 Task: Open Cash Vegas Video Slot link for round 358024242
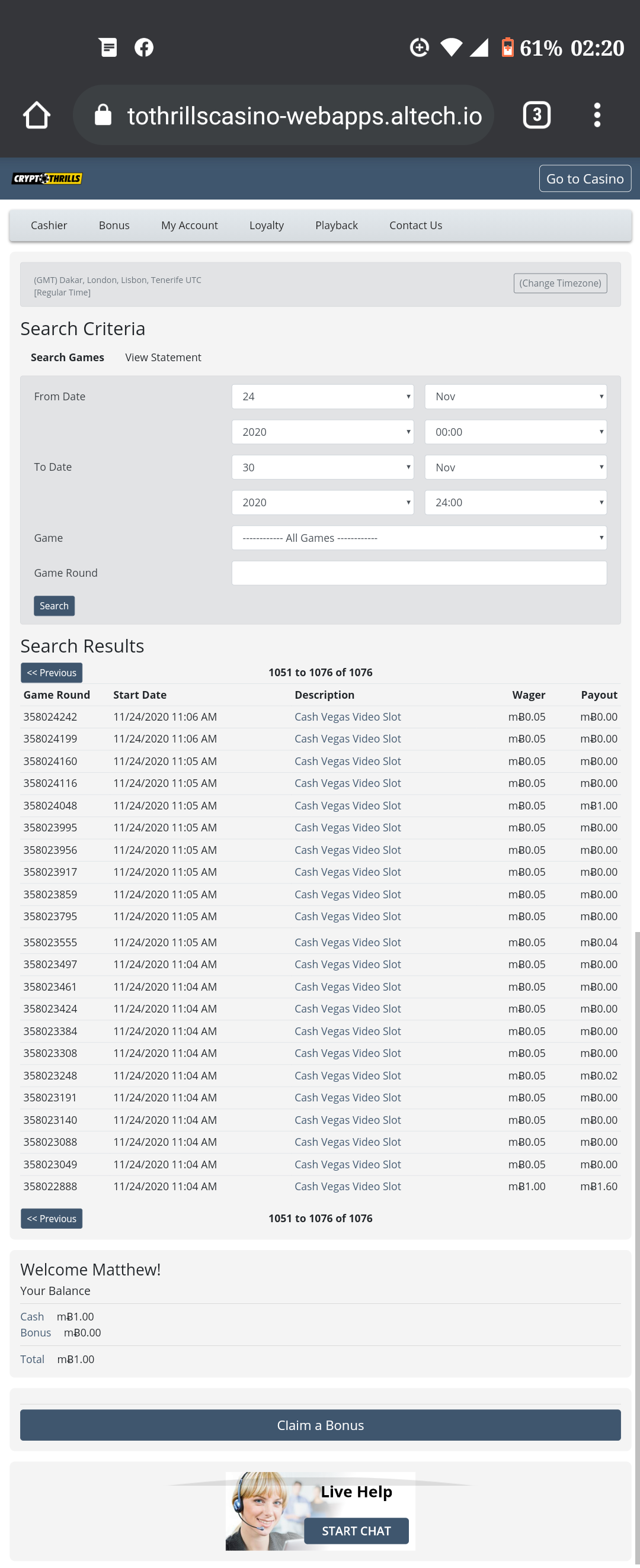(347, 717)
